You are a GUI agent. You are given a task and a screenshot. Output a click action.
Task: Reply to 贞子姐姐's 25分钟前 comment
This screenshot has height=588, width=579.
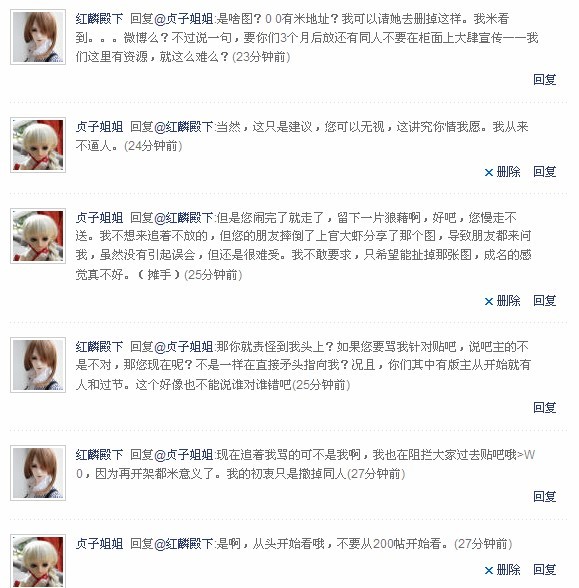coord(544,301)
